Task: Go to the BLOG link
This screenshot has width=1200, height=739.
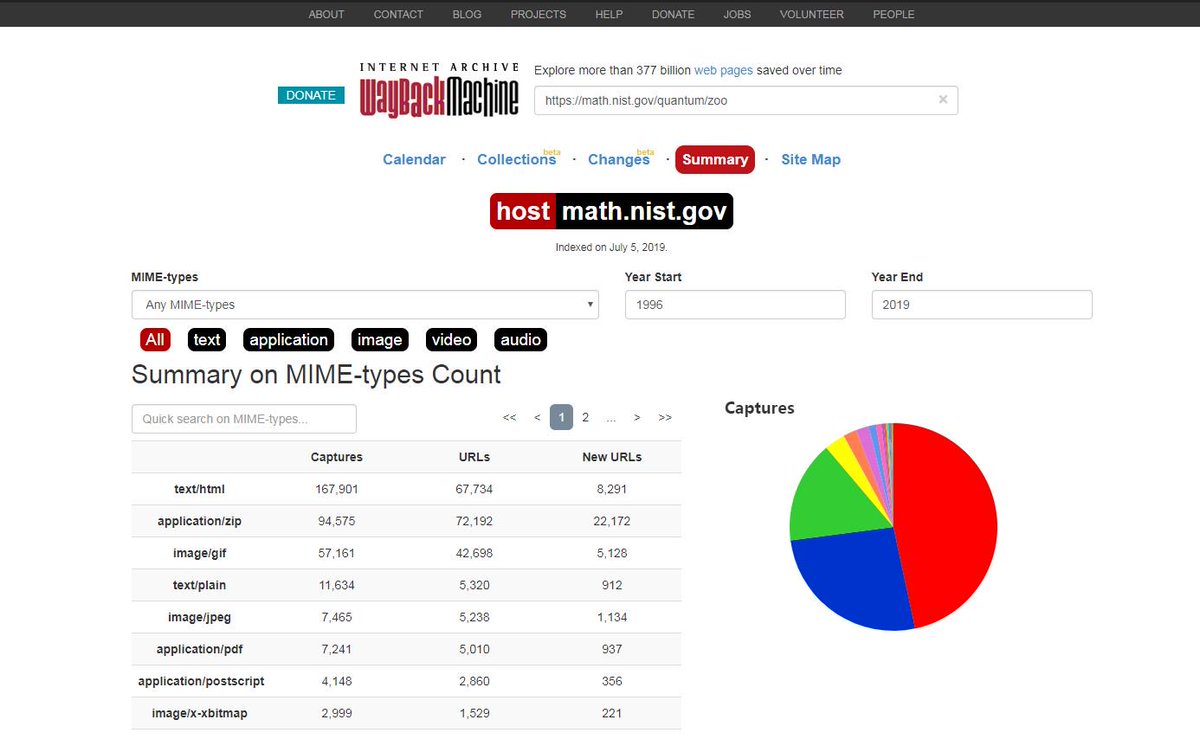Action: click(467, 14)
